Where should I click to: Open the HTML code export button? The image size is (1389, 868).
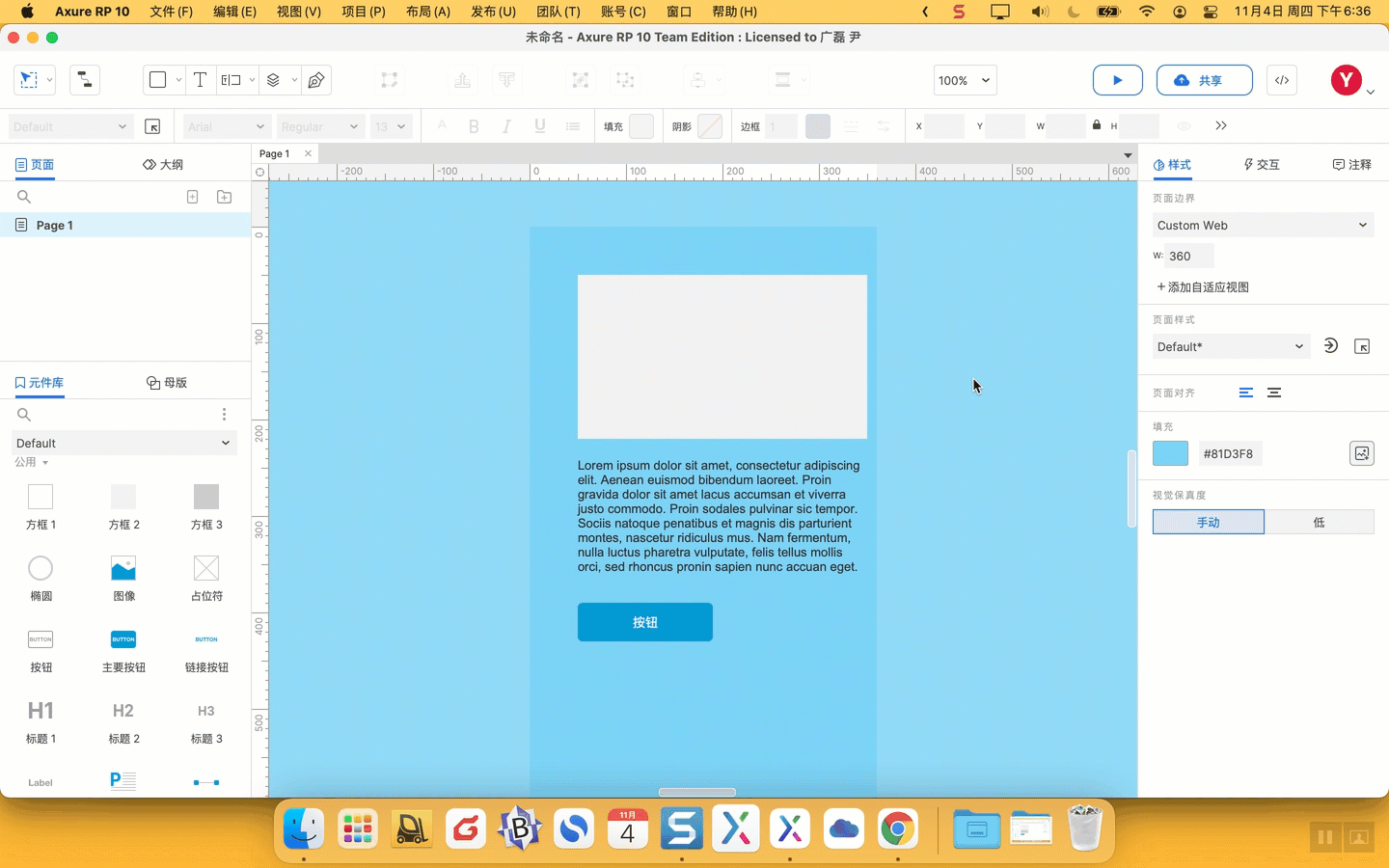tap(1282, 80)
